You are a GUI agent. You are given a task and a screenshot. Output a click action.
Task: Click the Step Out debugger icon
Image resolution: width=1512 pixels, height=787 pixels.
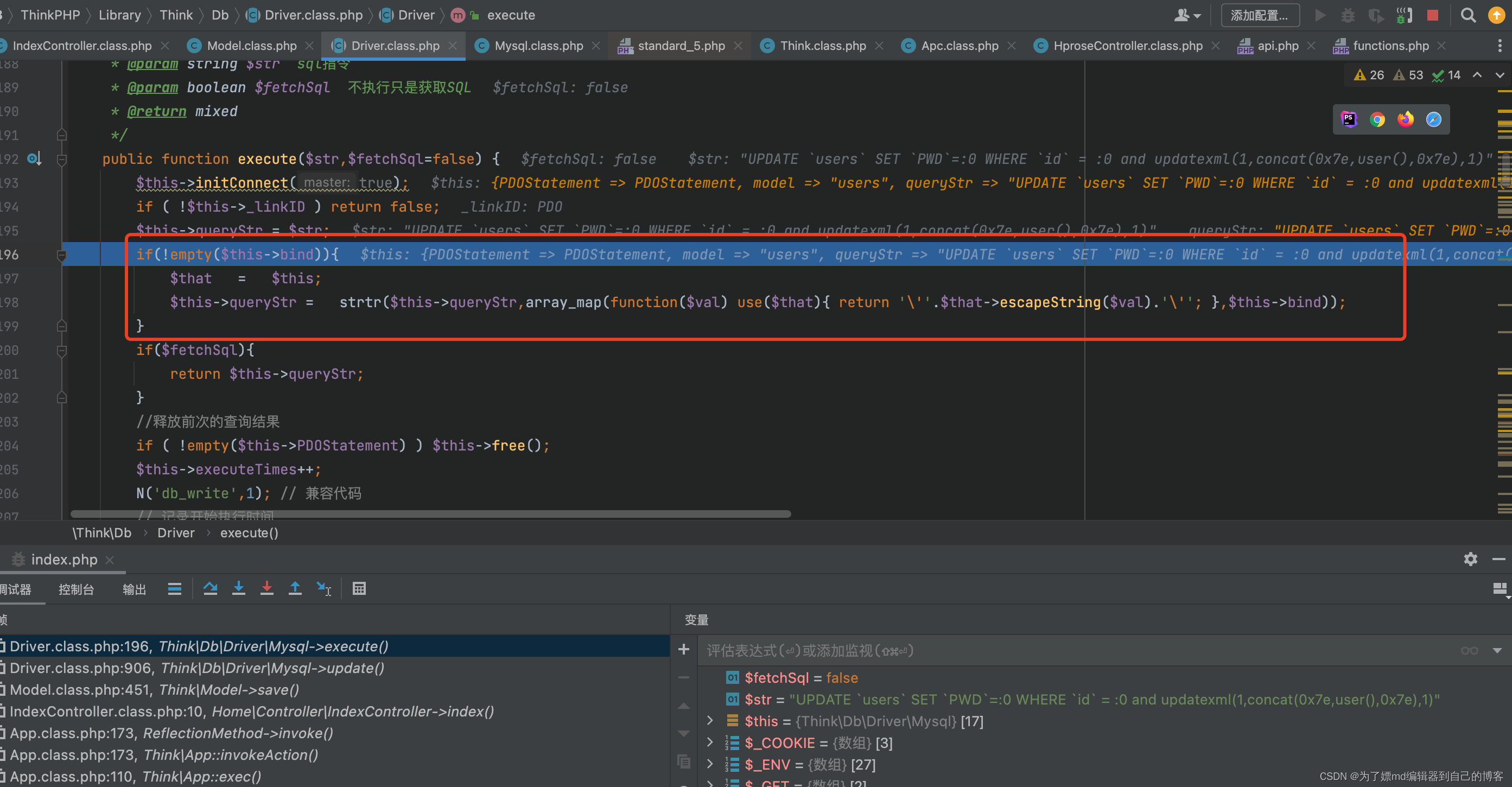click(x=295, y=589)
